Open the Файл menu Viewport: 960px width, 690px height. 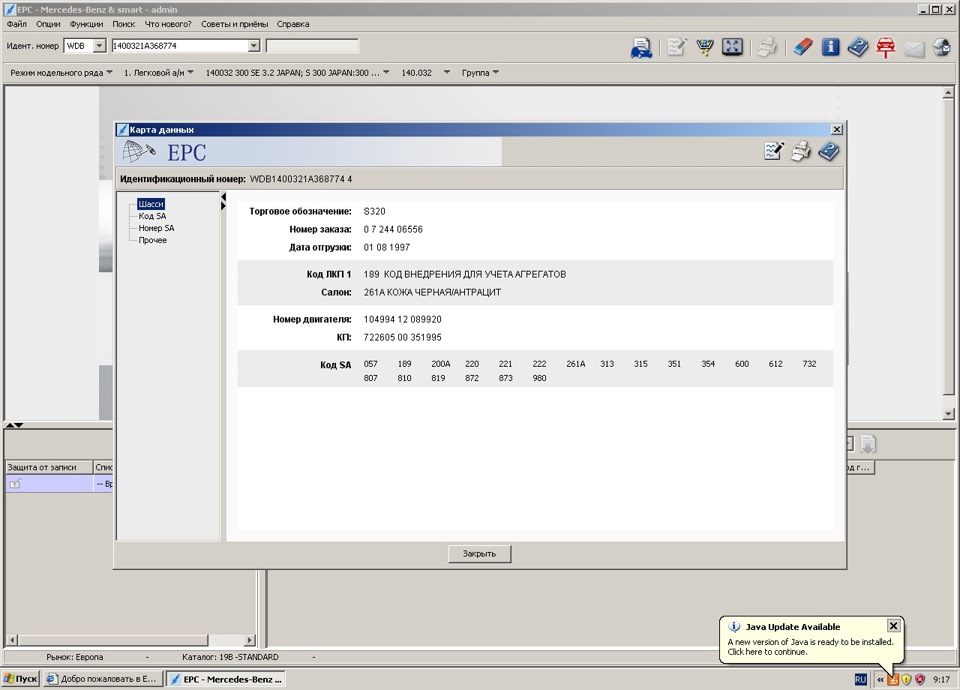coord(17,24)
